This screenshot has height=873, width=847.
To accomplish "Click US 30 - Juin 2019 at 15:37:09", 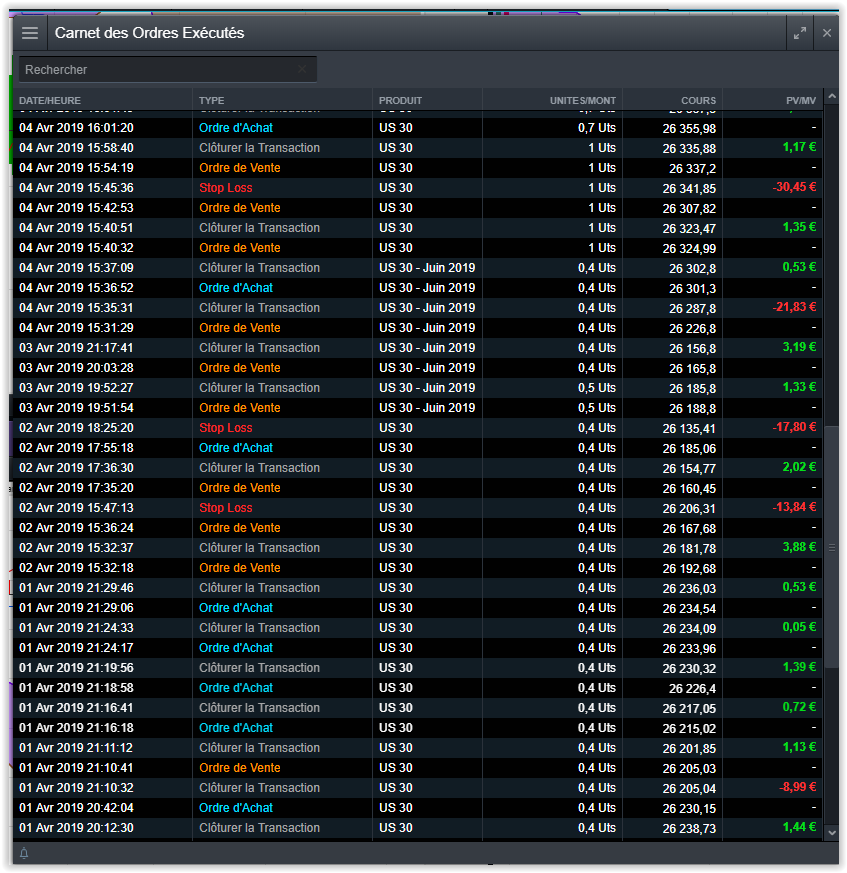I will pos(427,268).
